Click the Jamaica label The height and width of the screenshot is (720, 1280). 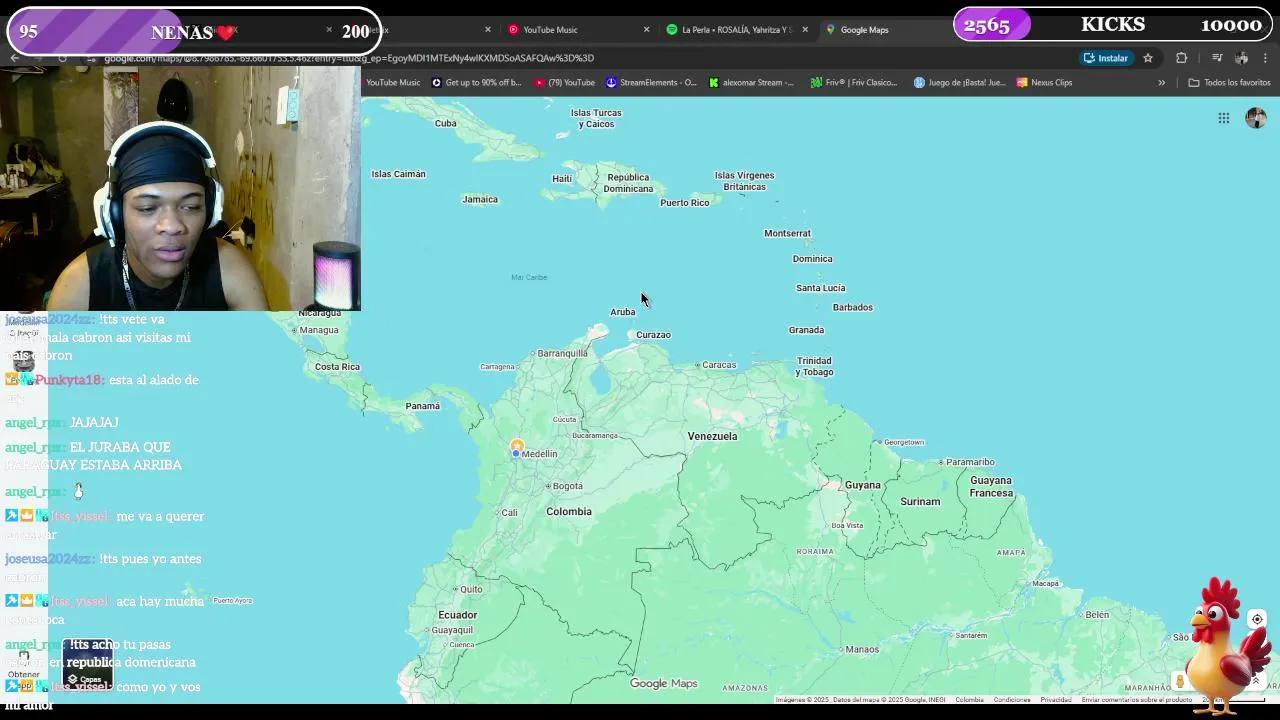[480, 199]
